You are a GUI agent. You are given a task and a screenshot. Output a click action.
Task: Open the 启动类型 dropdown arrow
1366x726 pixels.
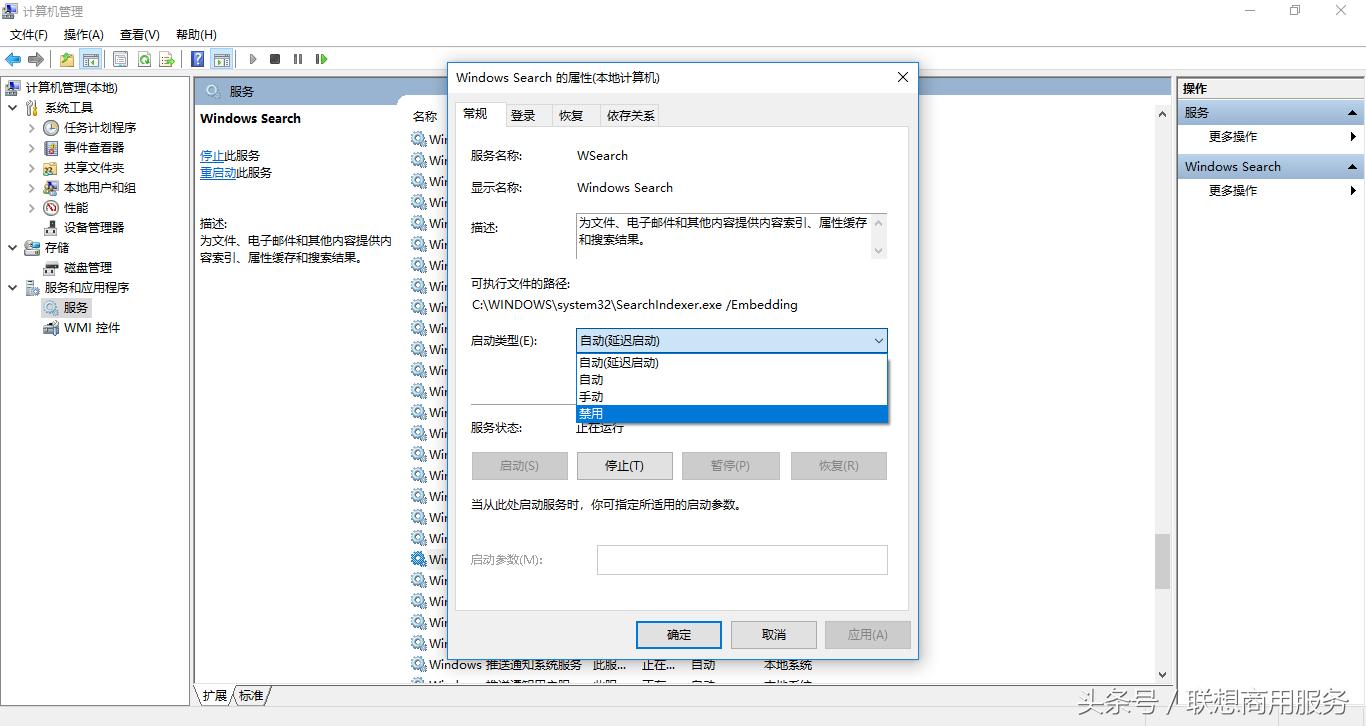(x=878, y=341)
